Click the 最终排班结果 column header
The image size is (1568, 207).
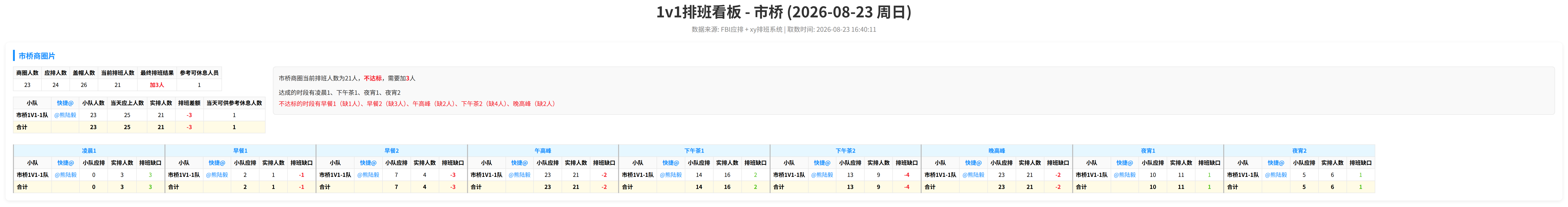[x=157, y=73]
